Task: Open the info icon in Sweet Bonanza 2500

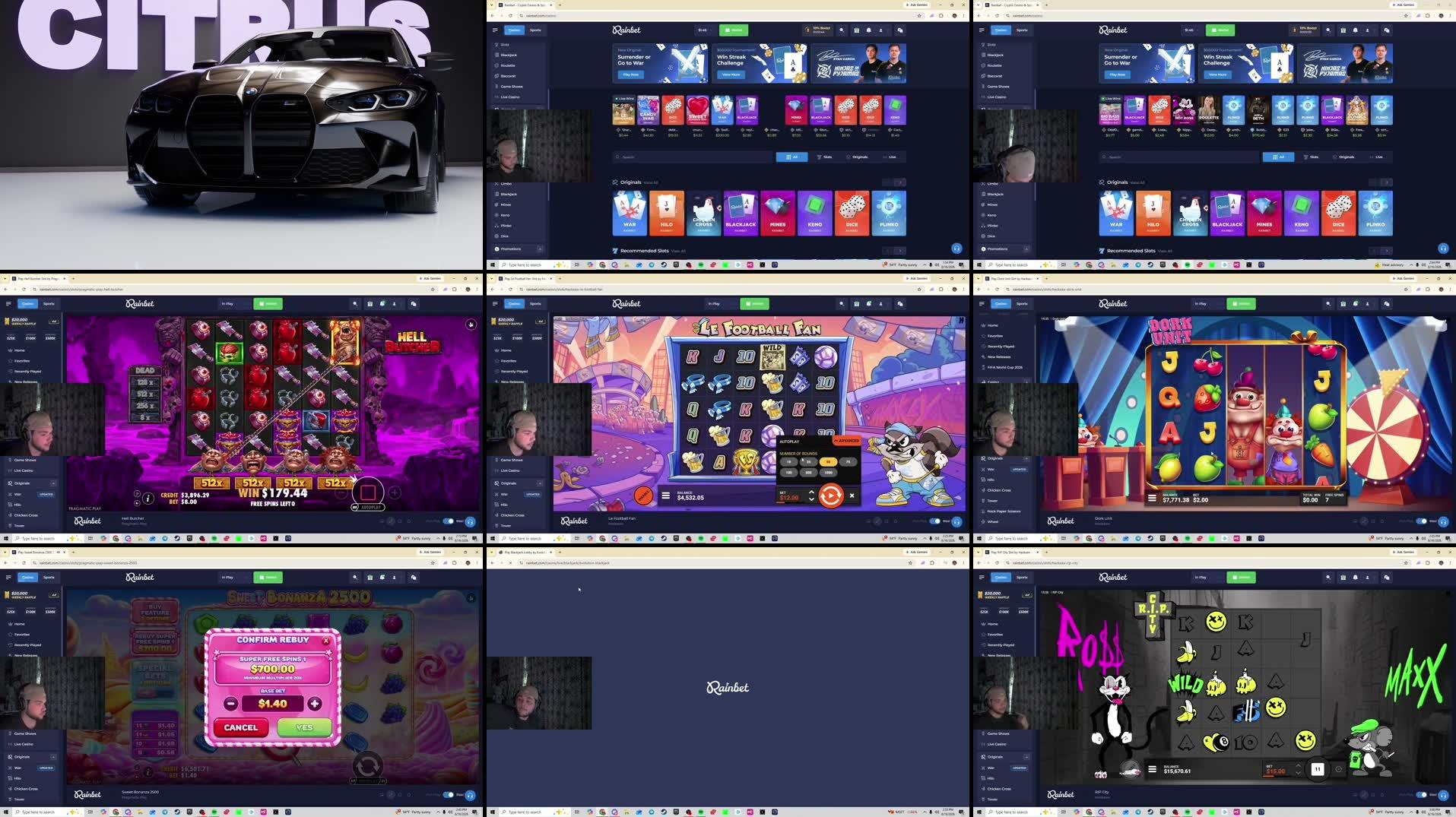Action: click(148, 771)
